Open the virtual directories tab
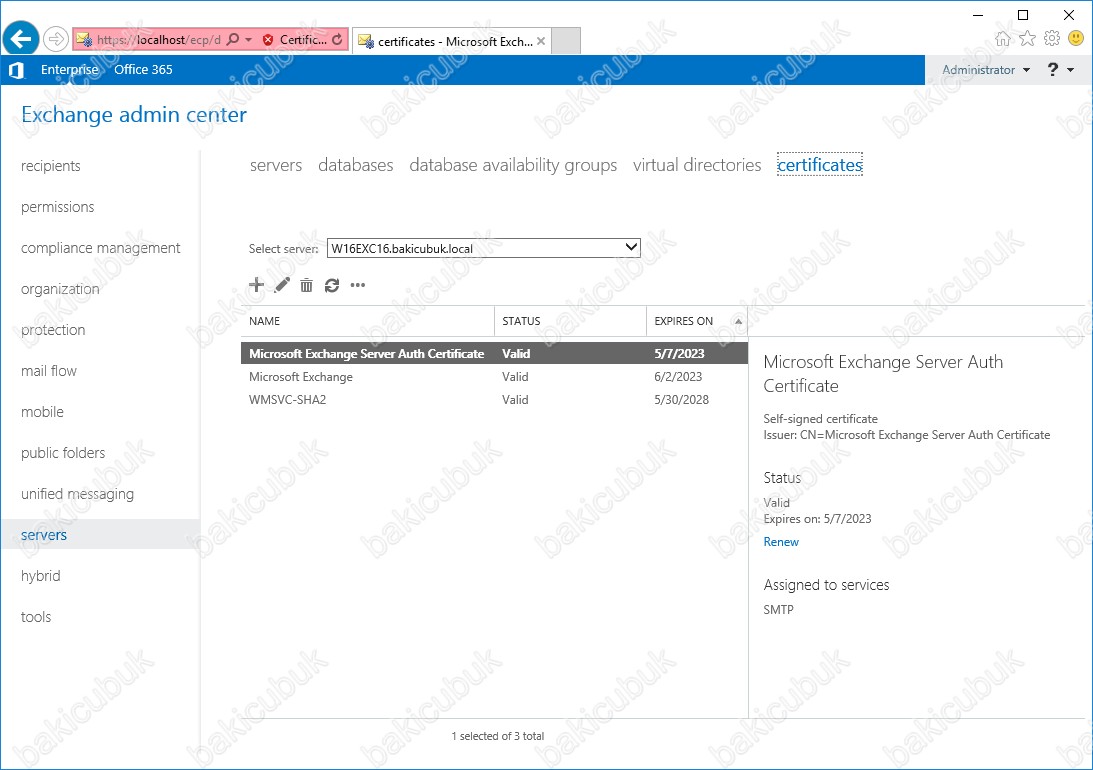Image resolution: width=1093 pixels, height=770 pixels. (697, 165)
